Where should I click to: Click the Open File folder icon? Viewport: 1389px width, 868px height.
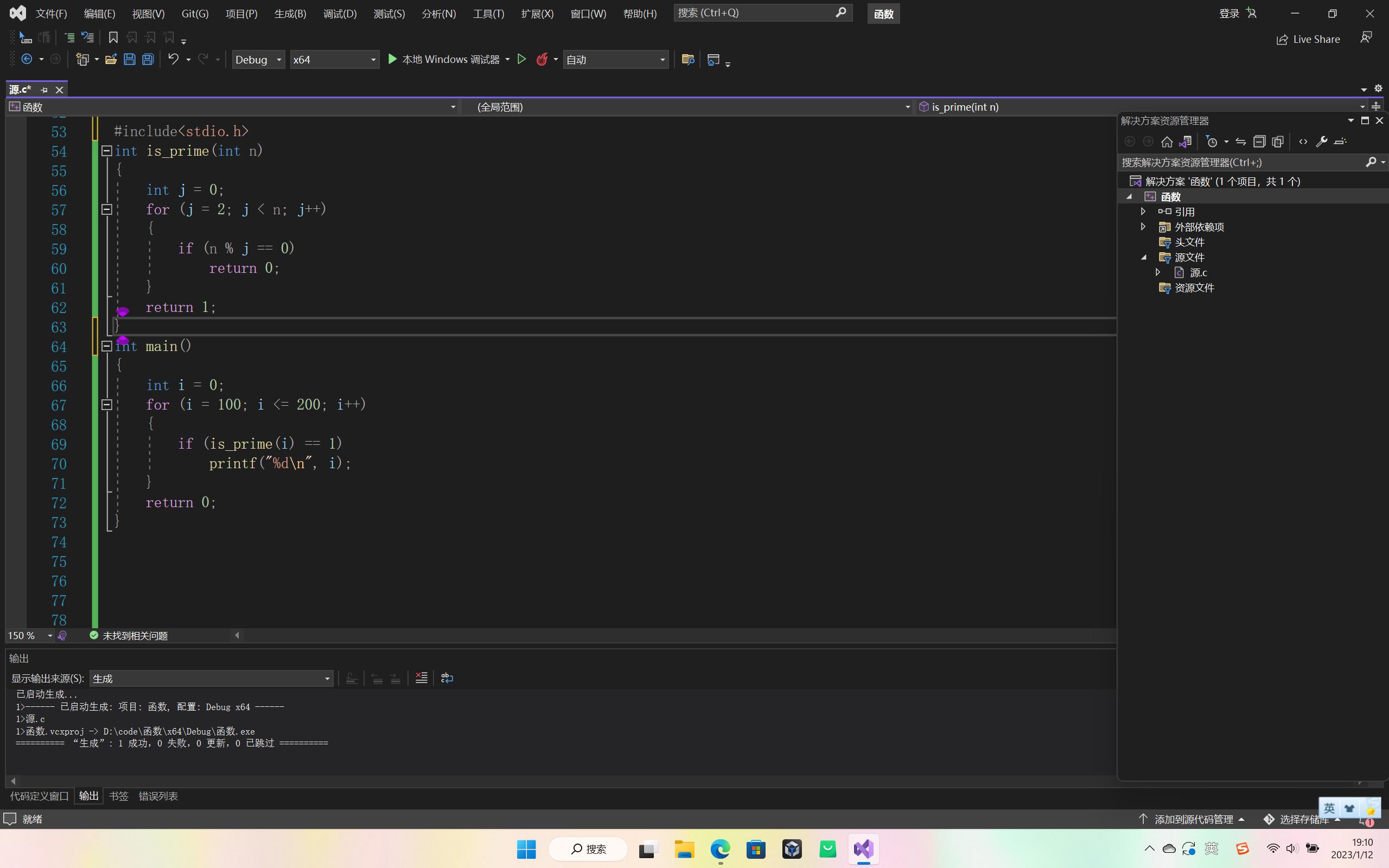tap(111, 59)
